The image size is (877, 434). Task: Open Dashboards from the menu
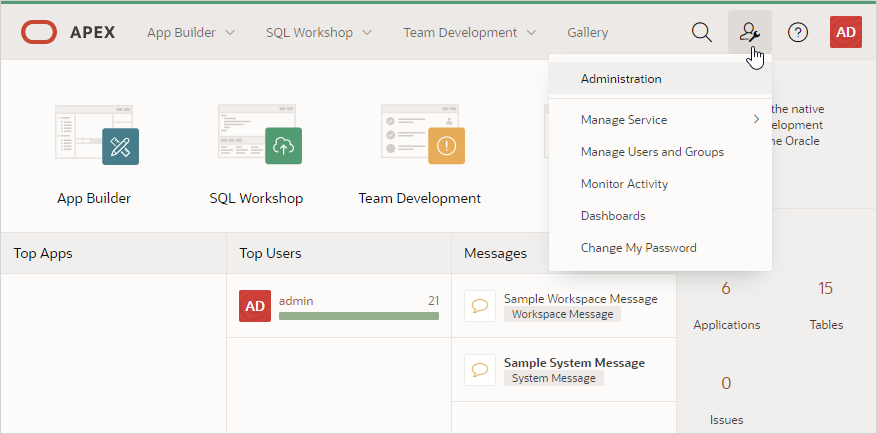[660, 215]
